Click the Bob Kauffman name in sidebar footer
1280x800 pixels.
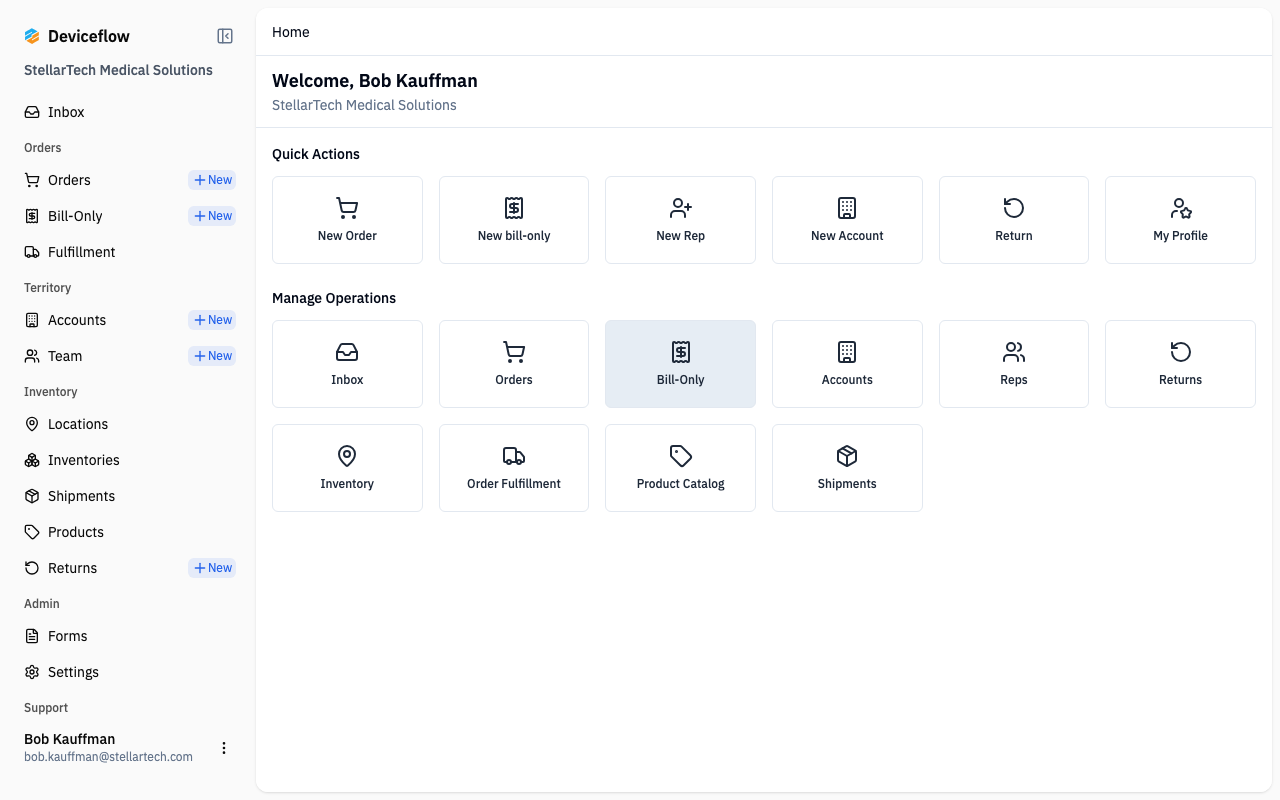tap(70, 739)
